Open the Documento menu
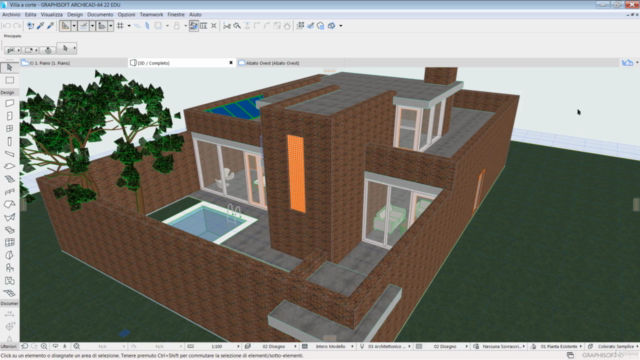Image resolution: width=640 pixels, height=360 pixels. [100, 14]
